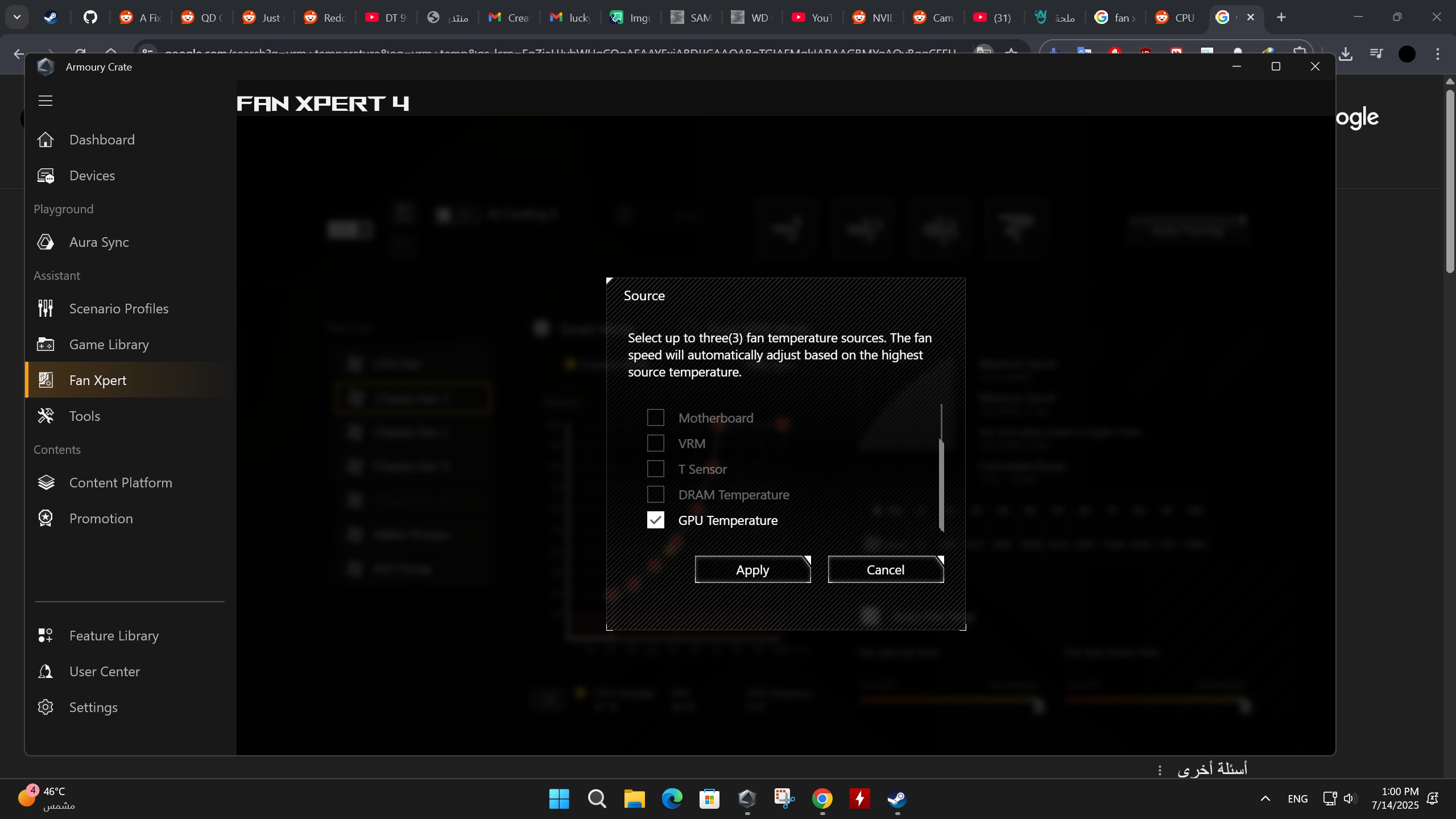
Task: Switch to the Steam browser tab
Action: pos(51,18)
